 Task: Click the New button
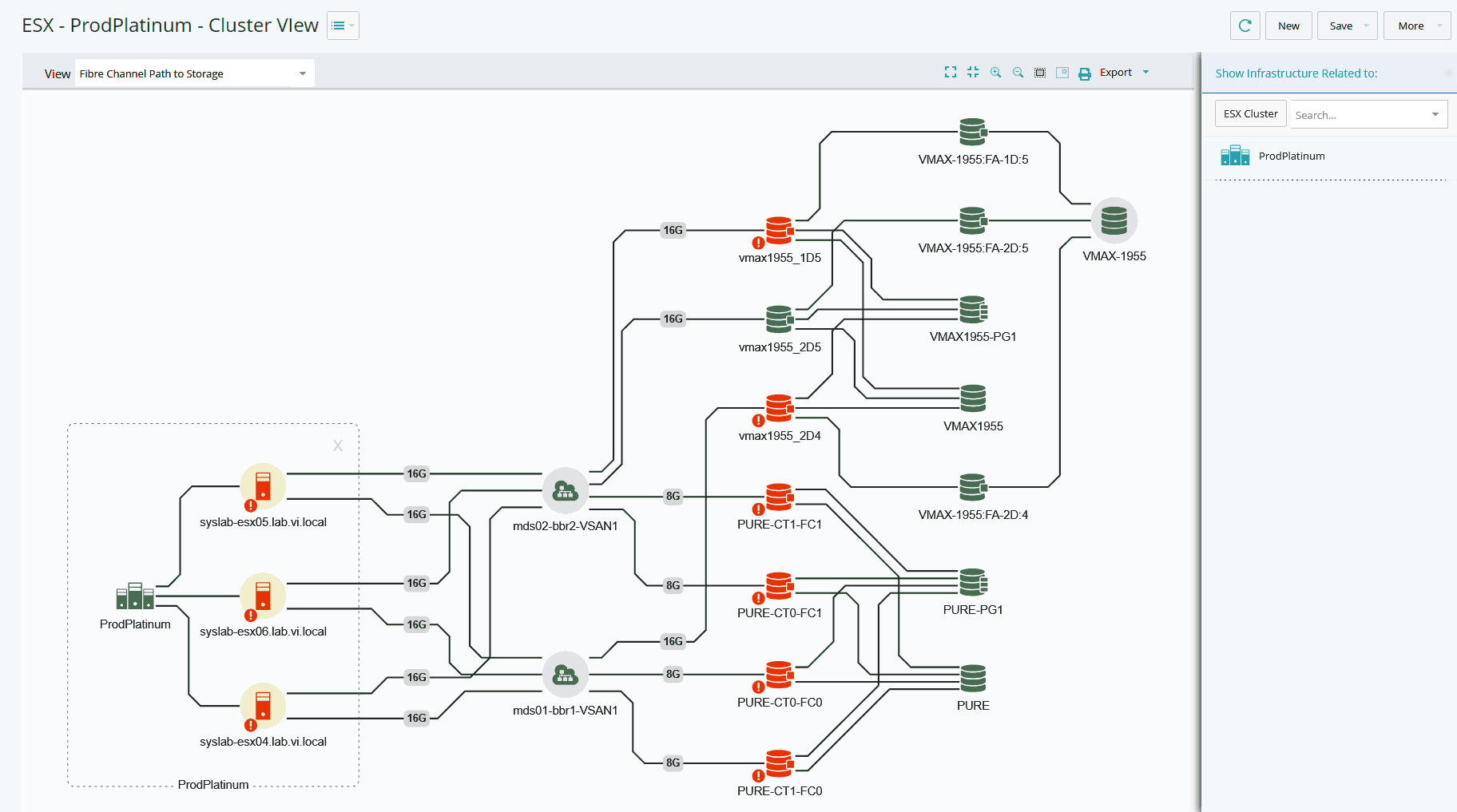pos(1288,26)
